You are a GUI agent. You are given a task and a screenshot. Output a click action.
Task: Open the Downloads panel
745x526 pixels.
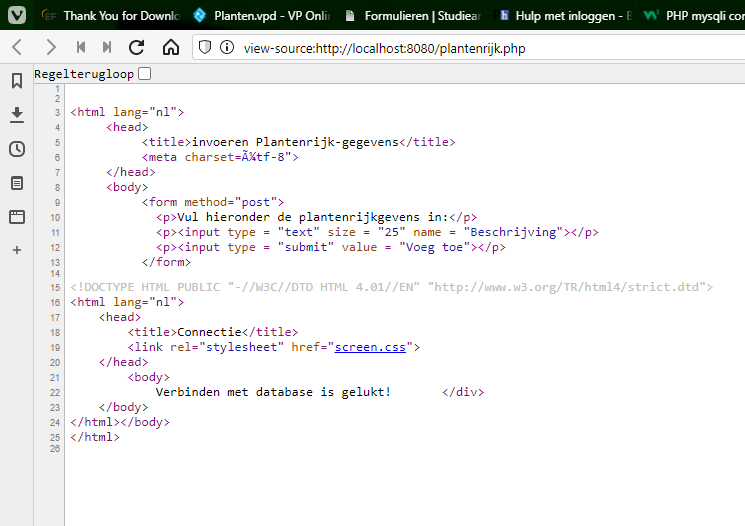pos(17,115)
